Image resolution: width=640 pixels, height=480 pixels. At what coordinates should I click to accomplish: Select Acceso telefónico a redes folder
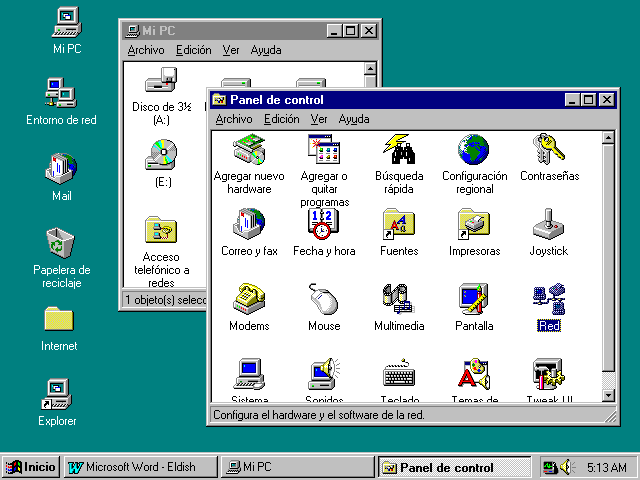[161, 229]
